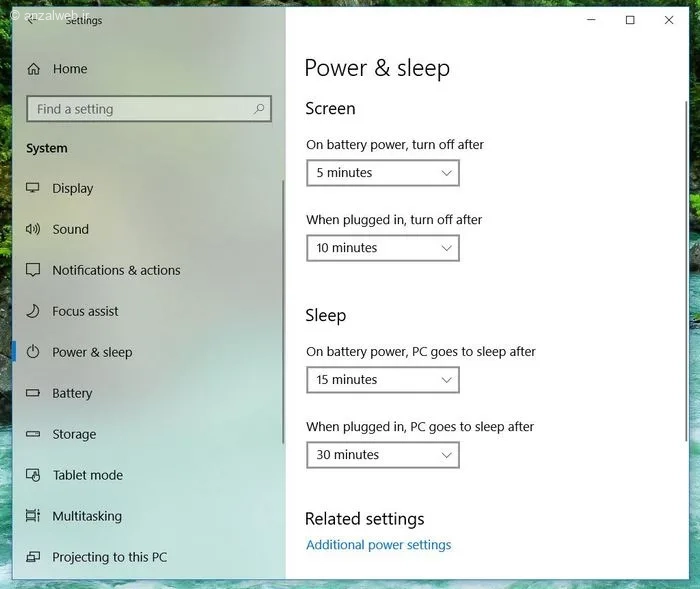The image size is (700, 589).
Task: Expand plugged-in screen turn-off dropdown (10 minutes)
Action: (x=382, y=248)
